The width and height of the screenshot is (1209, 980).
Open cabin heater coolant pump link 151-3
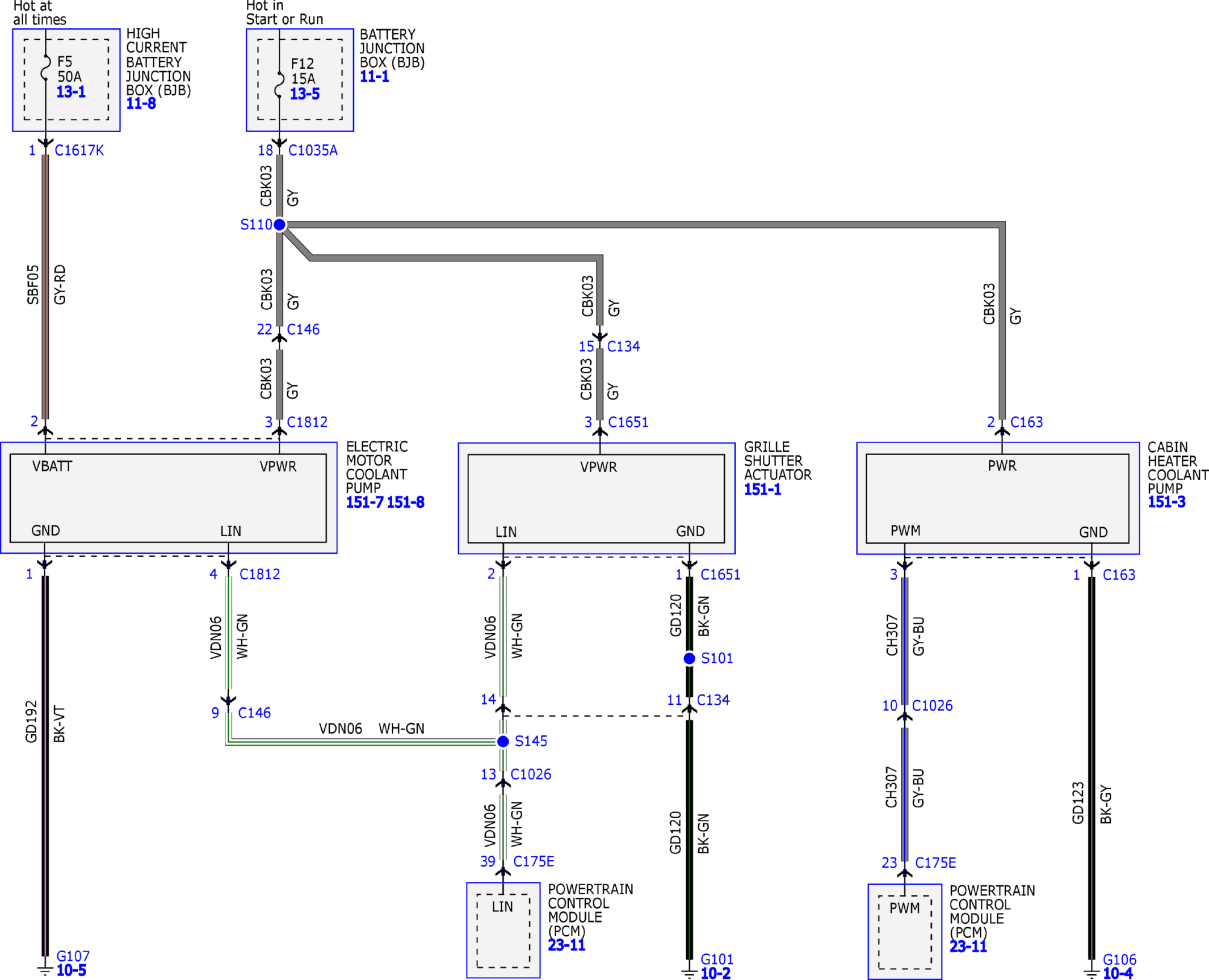point(1166,502)
